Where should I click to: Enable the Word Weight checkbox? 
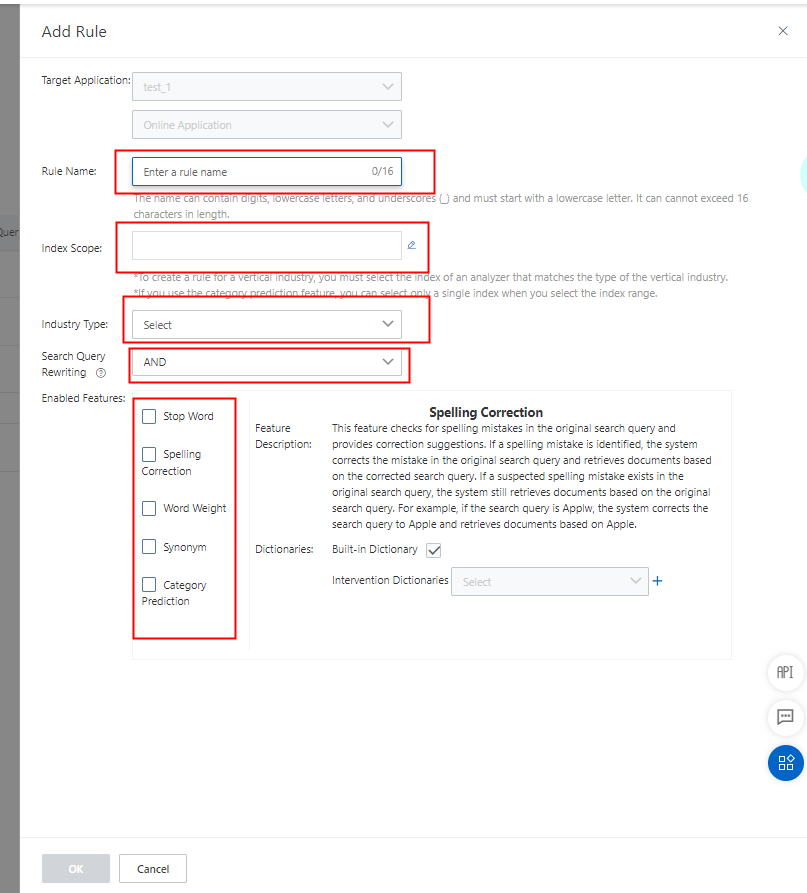149,508
